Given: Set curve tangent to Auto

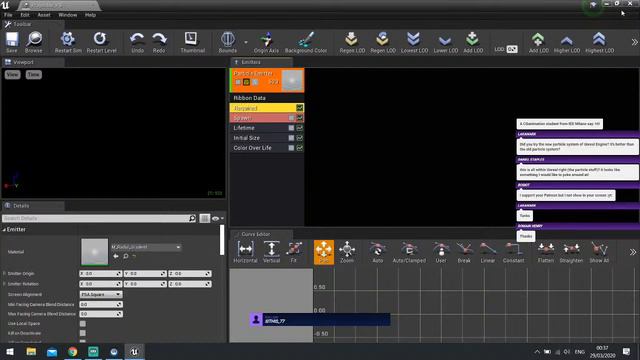Looking at the screenshot, I should (x=378, y=252).
